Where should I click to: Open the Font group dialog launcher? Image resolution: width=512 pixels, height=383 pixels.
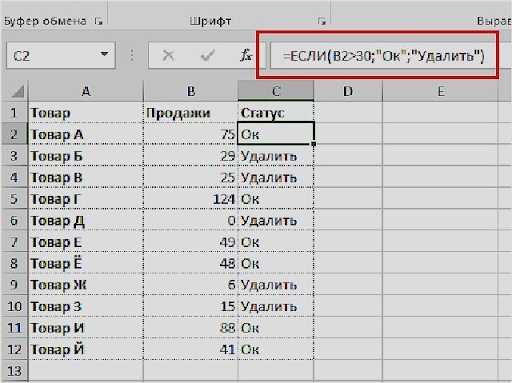coord(321,21)
